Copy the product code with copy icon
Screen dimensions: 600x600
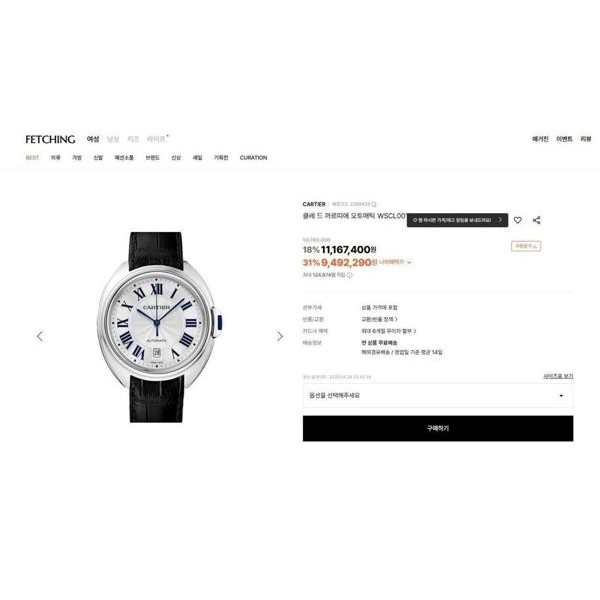tap(374, 204)
